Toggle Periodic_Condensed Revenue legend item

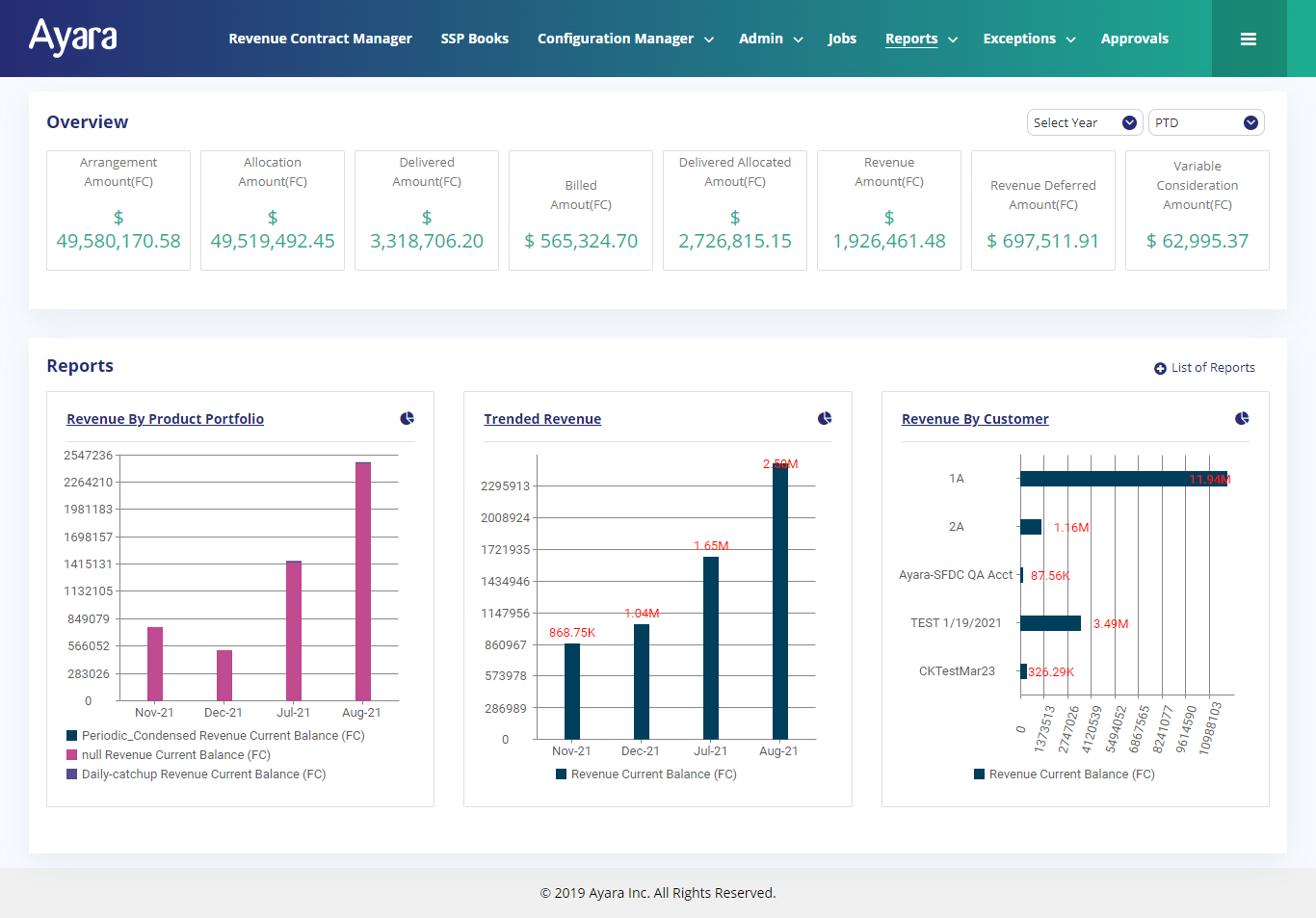click(215, 736)
